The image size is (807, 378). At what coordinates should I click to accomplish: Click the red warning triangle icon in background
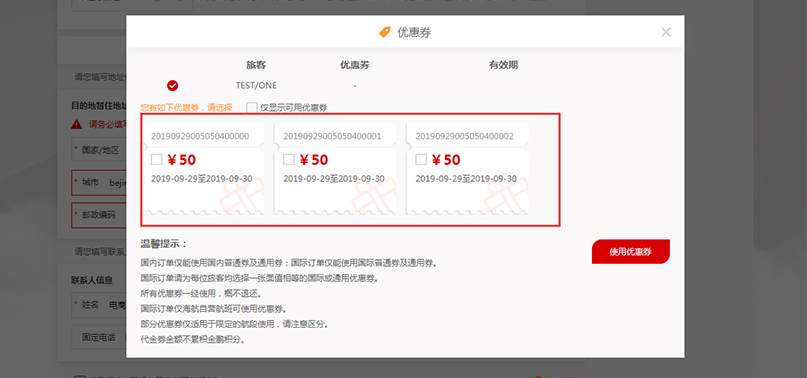pyautogui.click(x=77, y=124)
